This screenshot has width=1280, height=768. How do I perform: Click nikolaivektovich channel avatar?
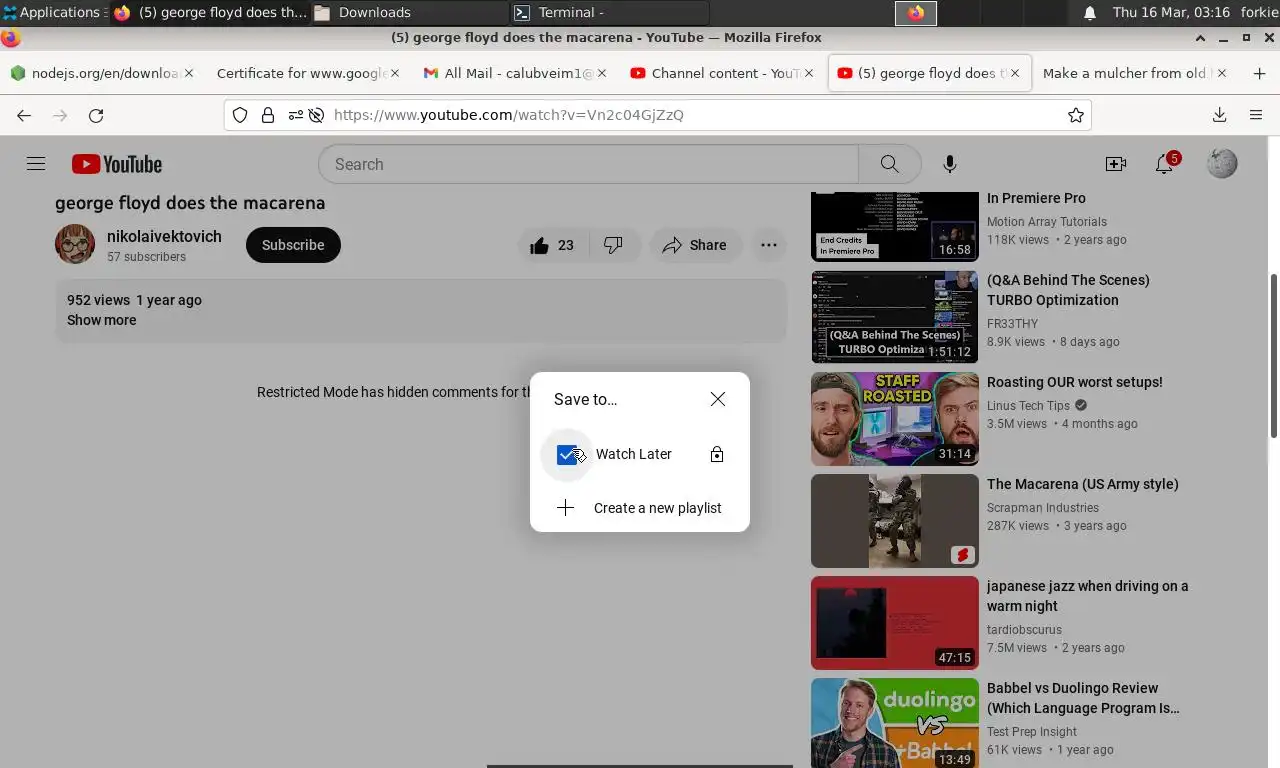[x=75, y=244]
